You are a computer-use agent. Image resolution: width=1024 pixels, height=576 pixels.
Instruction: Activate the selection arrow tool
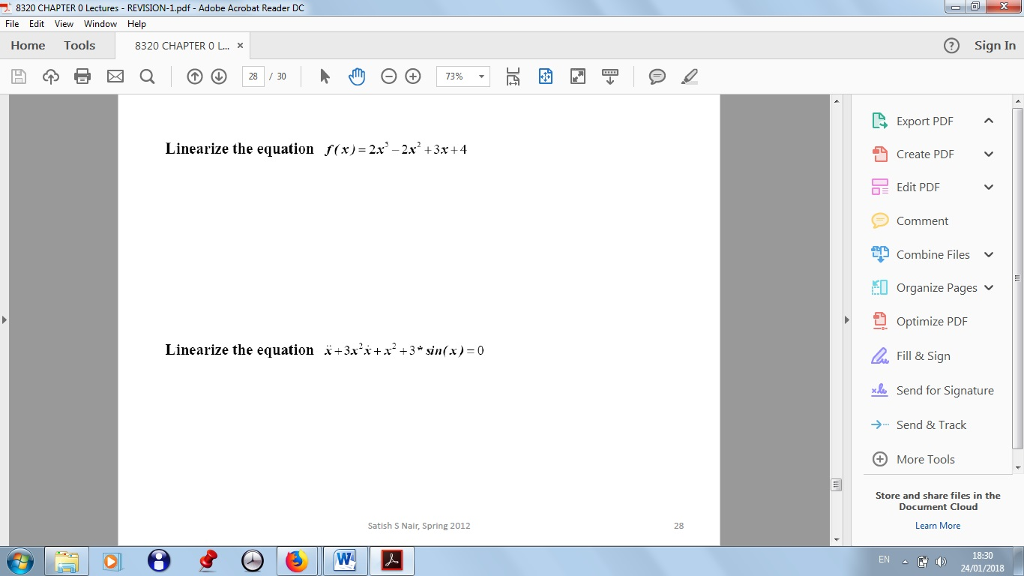click(325, 76)
